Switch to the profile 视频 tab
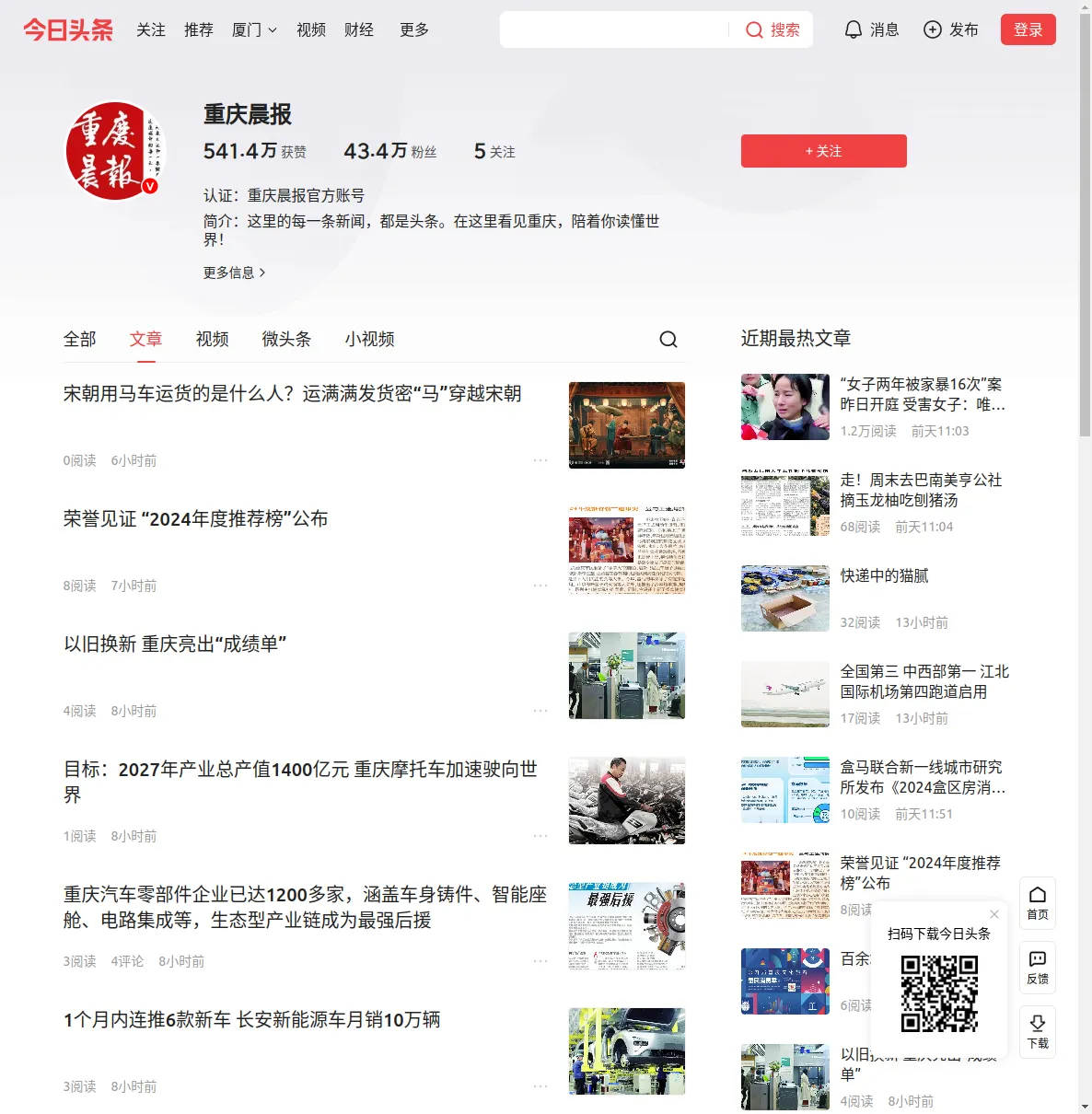Viewport: 1092px width, 1114px height. click(212, 340)
